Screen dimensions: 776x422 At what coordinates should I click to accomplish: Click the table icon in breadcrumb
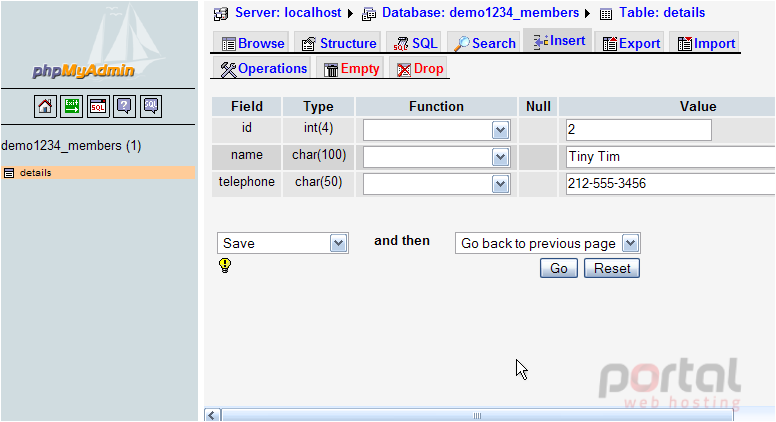click(x=606, y=14)
